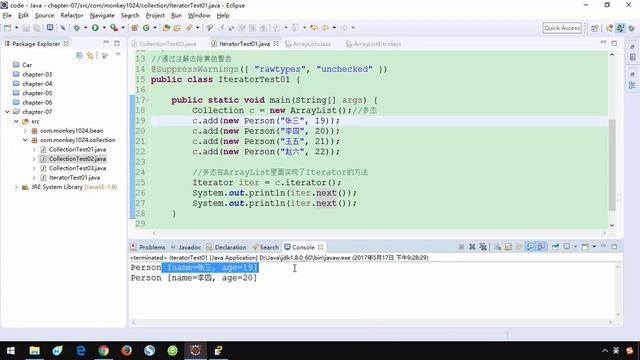Viewport: 640px width, 360px height.
Task: Expand the JRE System Library node
Action: [16, 187]
